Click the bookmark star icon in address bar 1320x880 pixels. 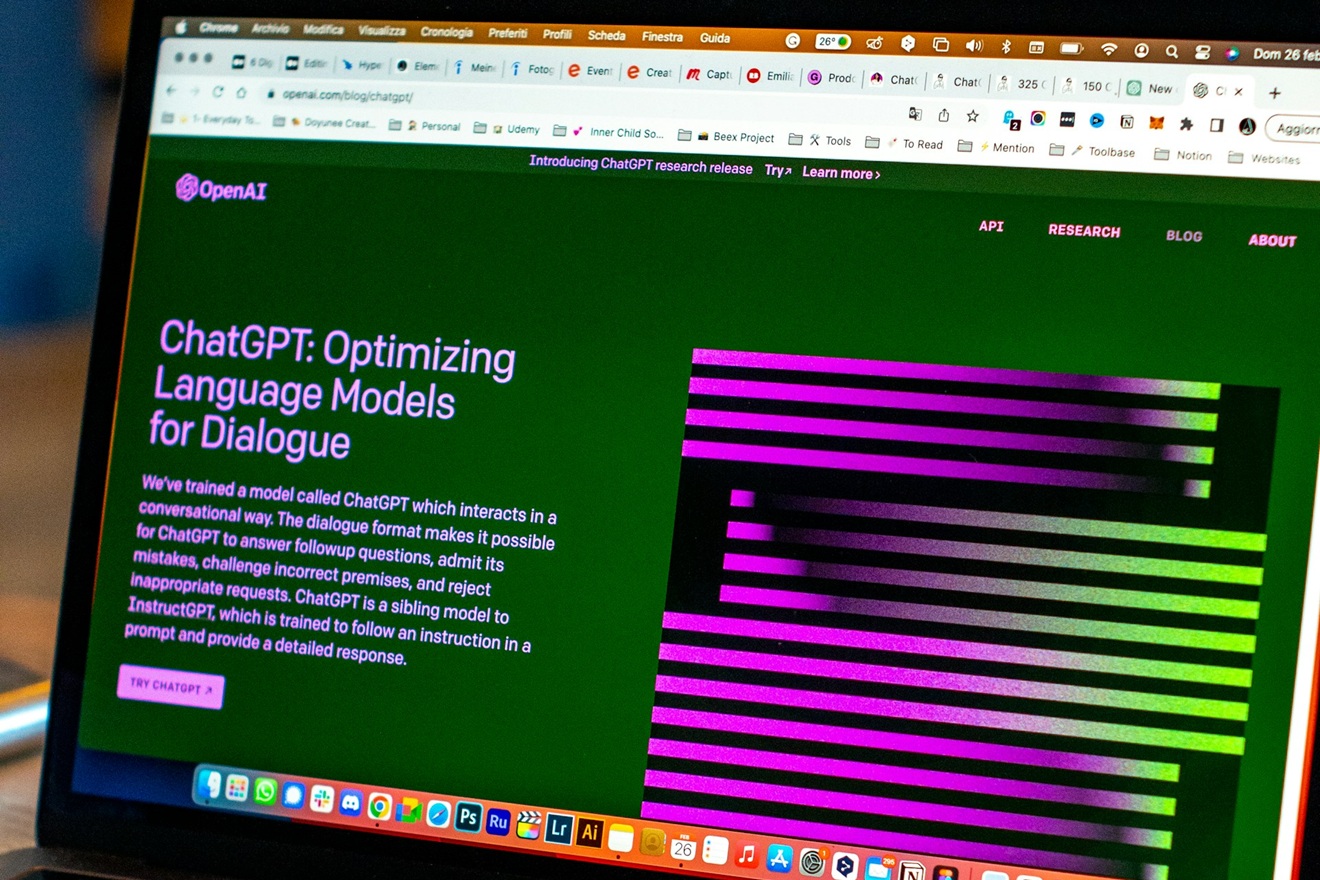click(972, 116)
